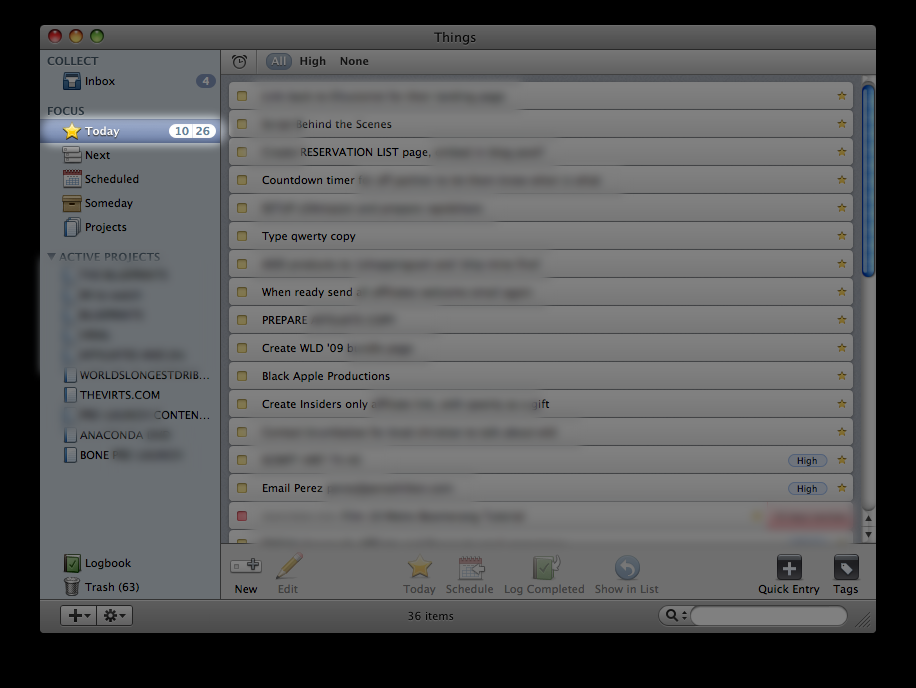916x688 pixels.
Task: Select the Today focus list
Action: point(130,131)
